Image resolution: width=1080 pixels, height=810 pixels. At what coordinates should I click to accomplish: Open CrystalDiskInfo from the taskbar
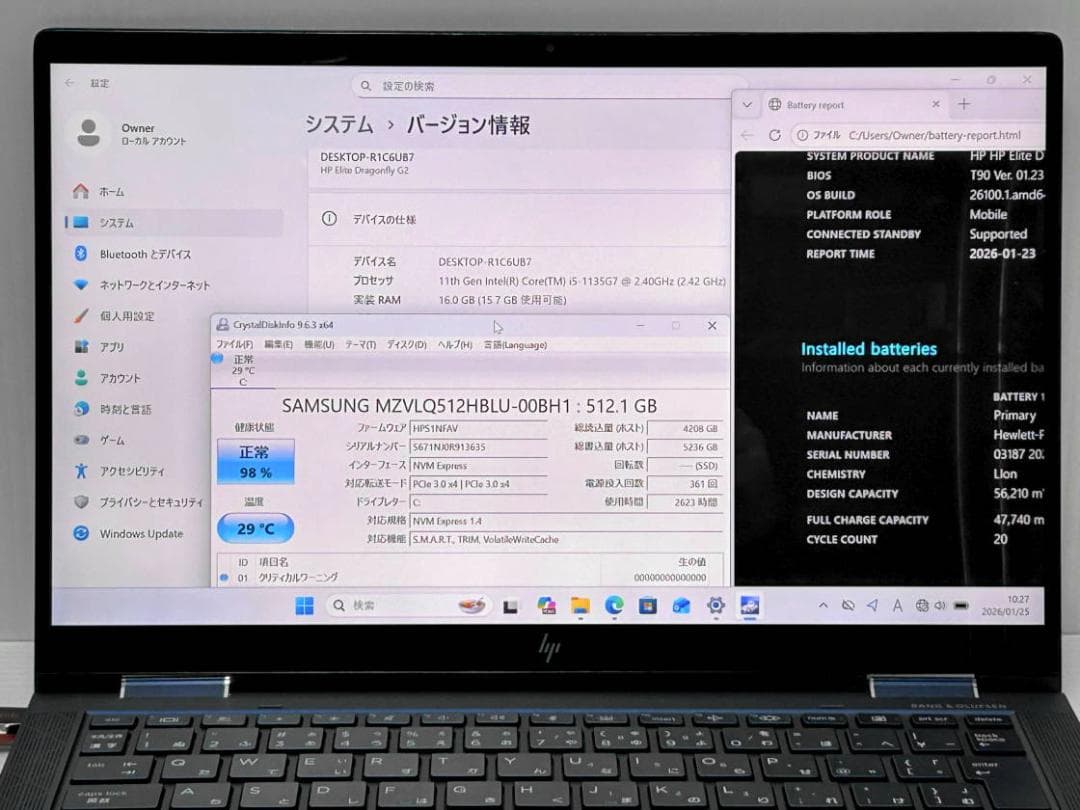tap(750, 606)
